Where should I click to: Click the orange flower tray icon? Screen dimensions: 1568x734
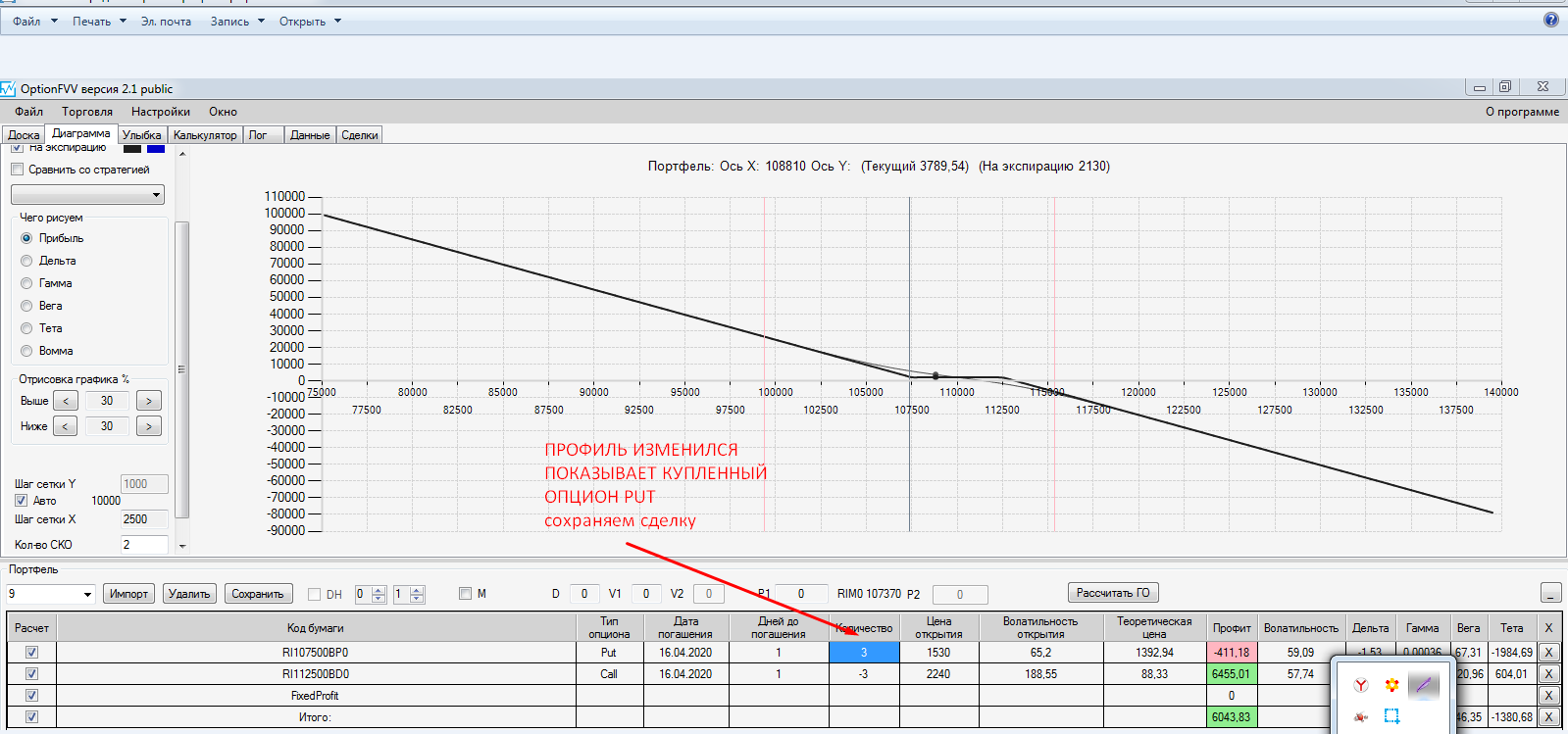[1391, 685]
